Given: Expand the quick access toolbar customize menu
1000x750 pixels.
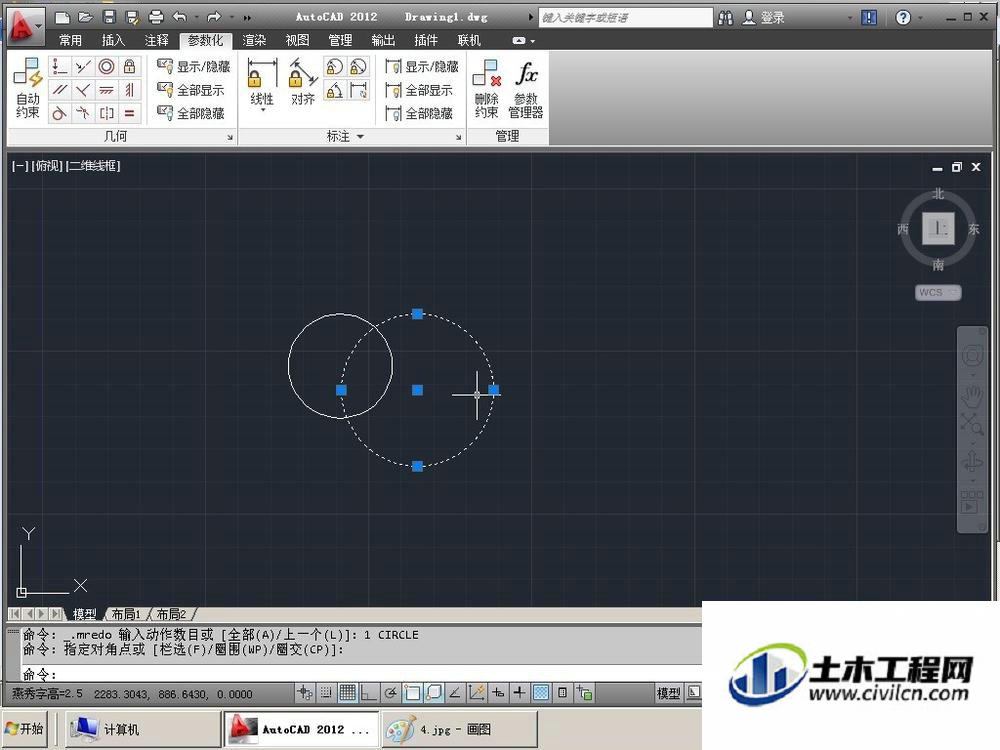Looking at the screenshot, I should (247, 17).
